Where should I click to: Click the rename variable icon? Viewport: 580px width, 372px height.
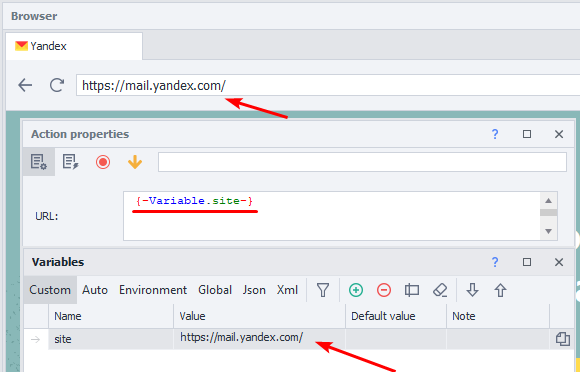pyautogui.click(x=412, y=290)
